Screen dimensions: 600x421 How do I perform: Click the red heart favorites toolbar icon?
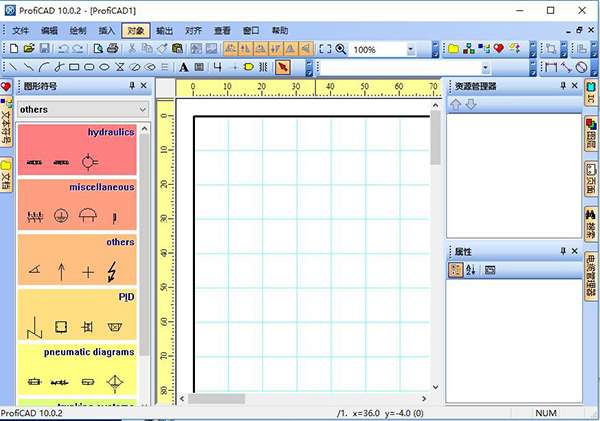[x=499, y=49]
